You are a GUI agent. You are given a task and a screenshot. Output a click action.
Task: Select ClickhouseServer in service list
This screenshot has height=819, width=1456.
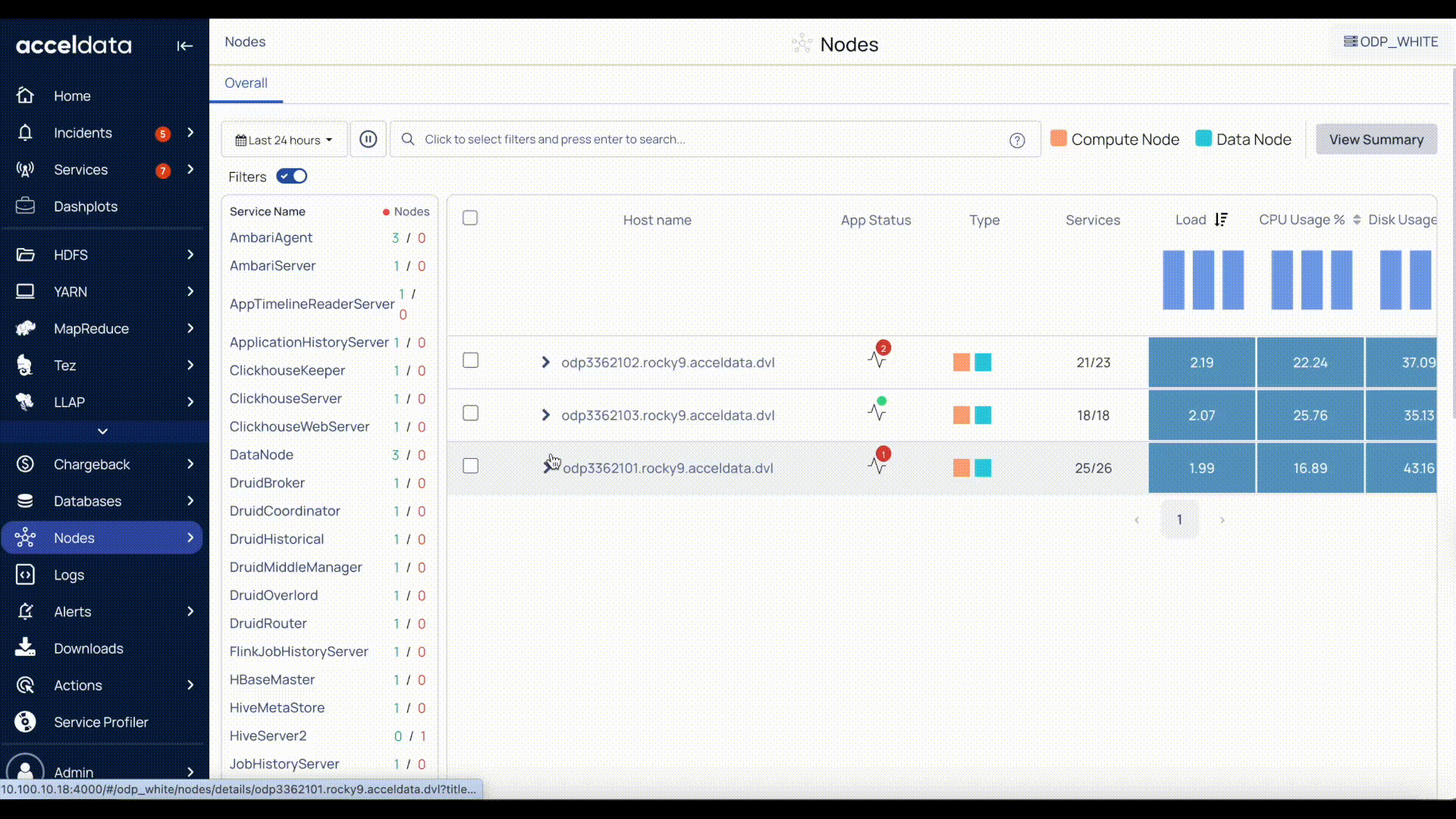point(286,399)
